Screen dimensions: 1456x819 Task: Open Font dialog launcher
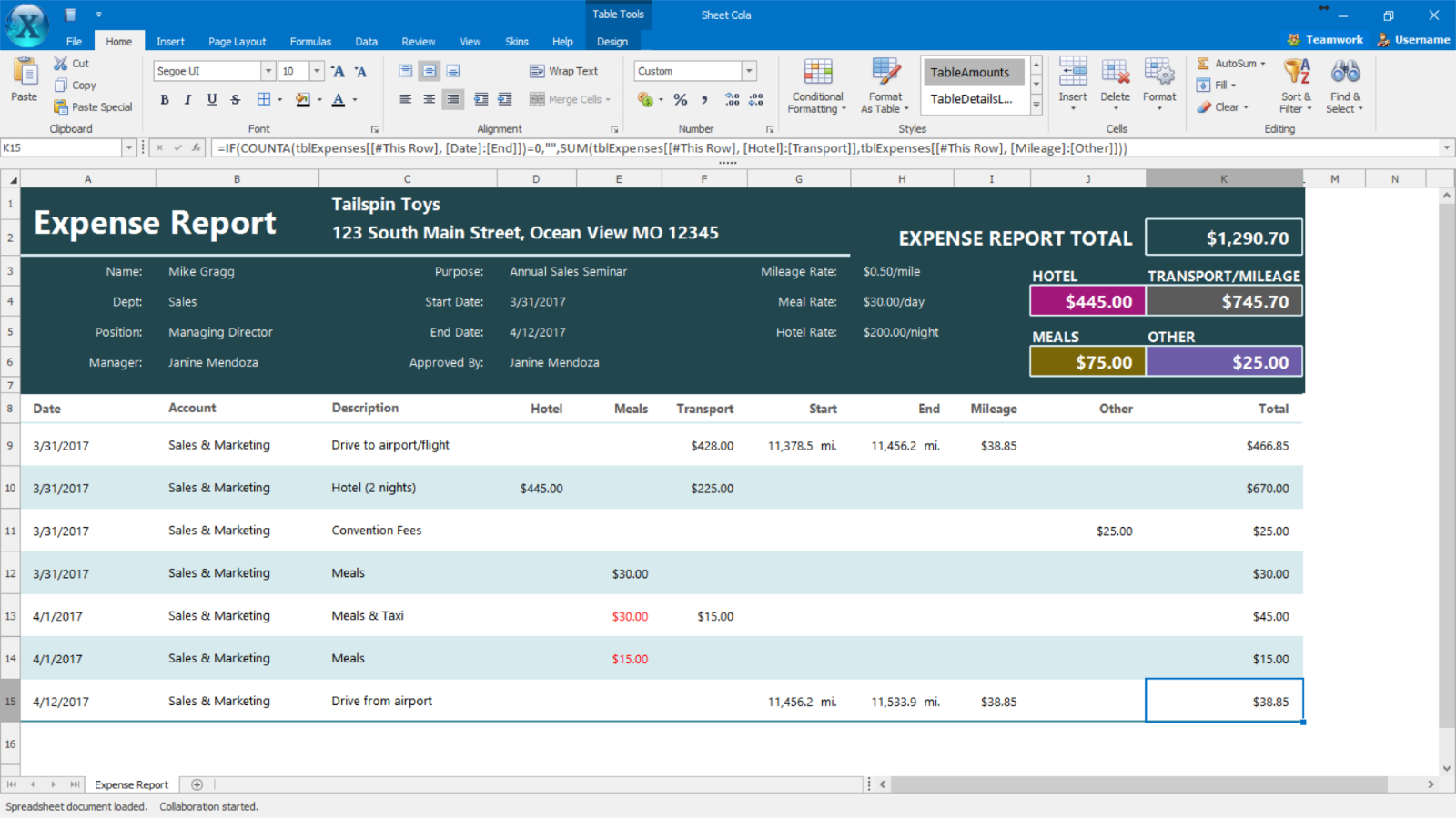point(375,129)
